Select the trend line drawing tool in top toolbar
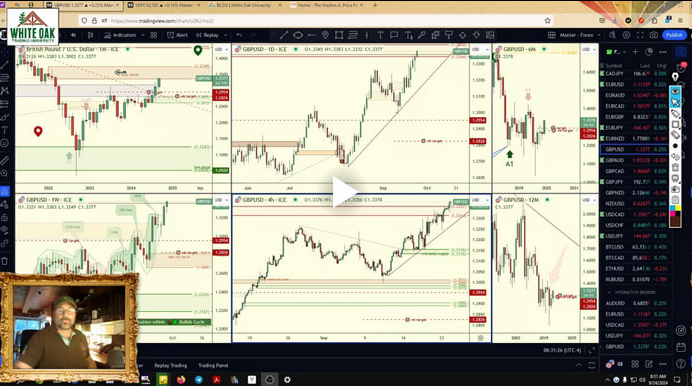The height and width of the screenshot is (386, 692). (284, 35)
